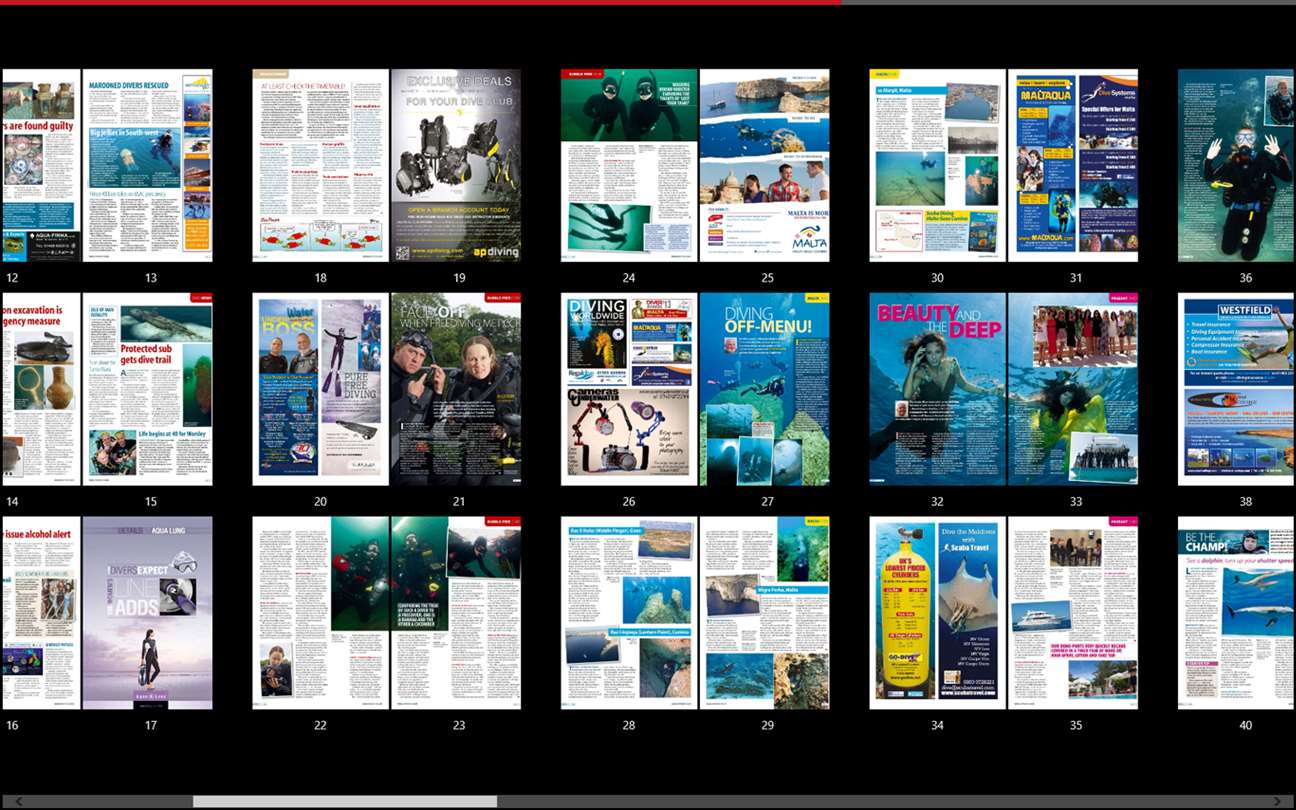Open page 15 Protected sub dive trail thumbnail
This screenshot has height=810, width=1296.
click(148, 389)
